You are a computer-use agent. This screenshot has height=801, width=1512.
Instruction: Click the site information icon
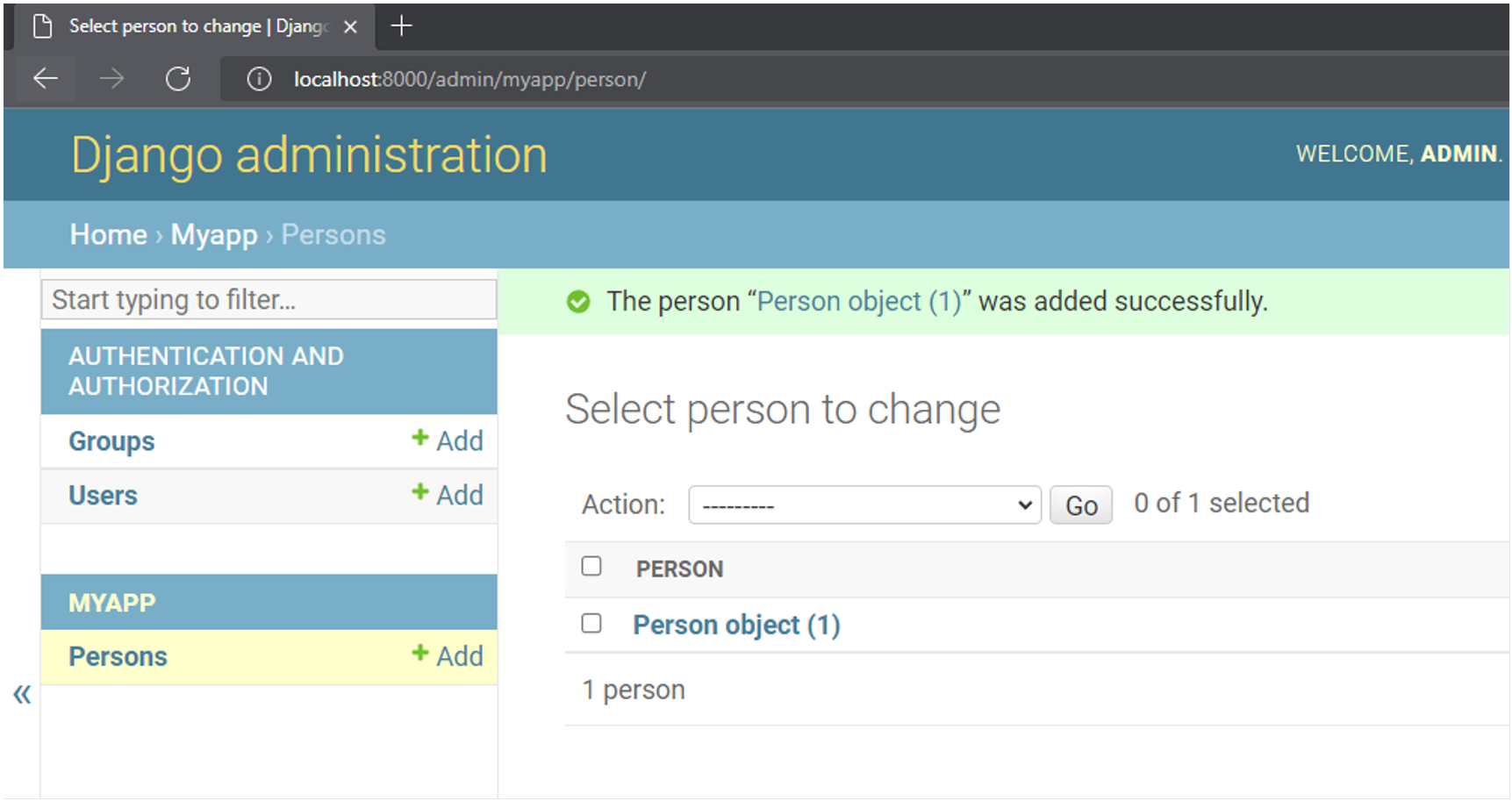coord(259,79)
